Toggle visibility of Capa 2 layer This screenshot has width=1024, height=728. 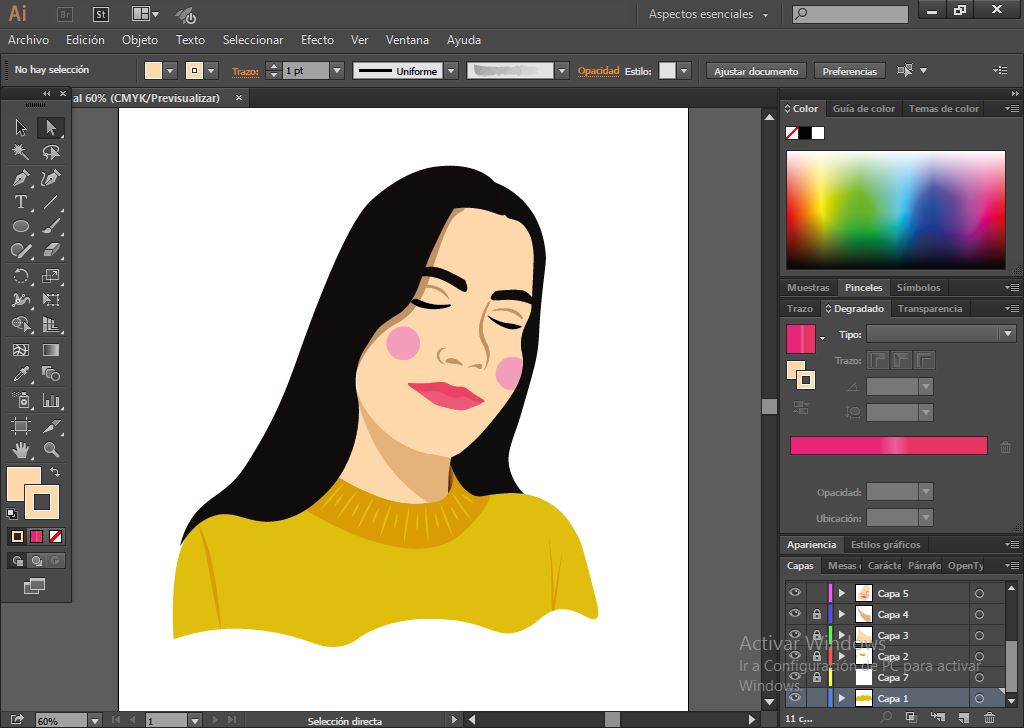pyautogui.click(x=795, y=656)
